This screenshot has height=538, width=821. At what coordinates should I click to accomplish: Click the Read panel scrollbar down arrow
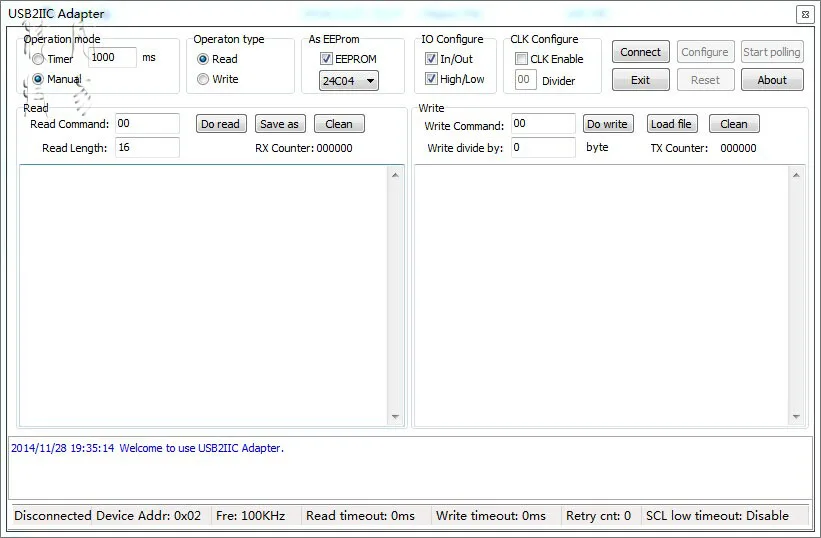tap(395, 417)
